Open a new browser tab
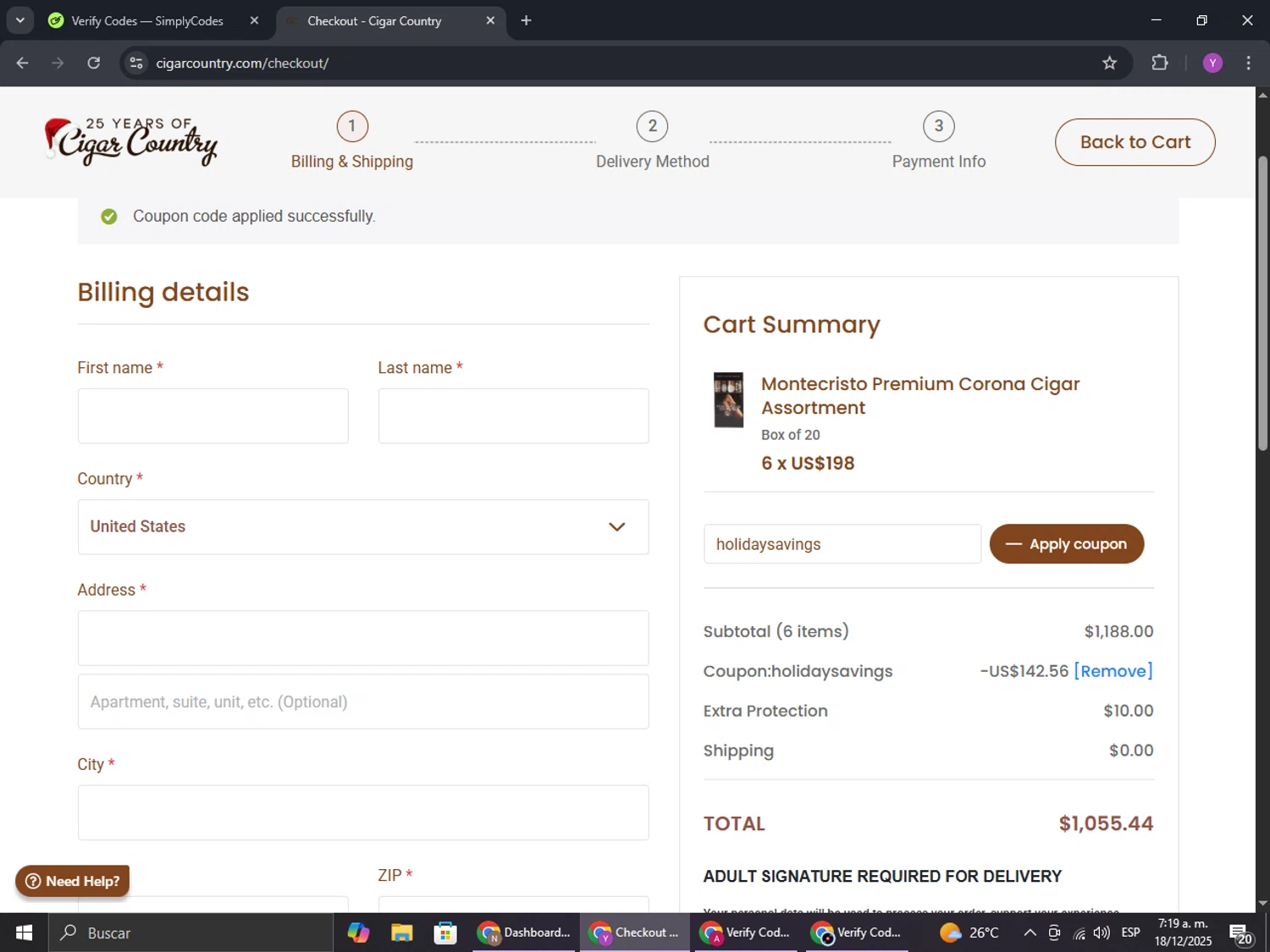Image resolution: width=1270 pixels, height=952 pixels. 526,20
